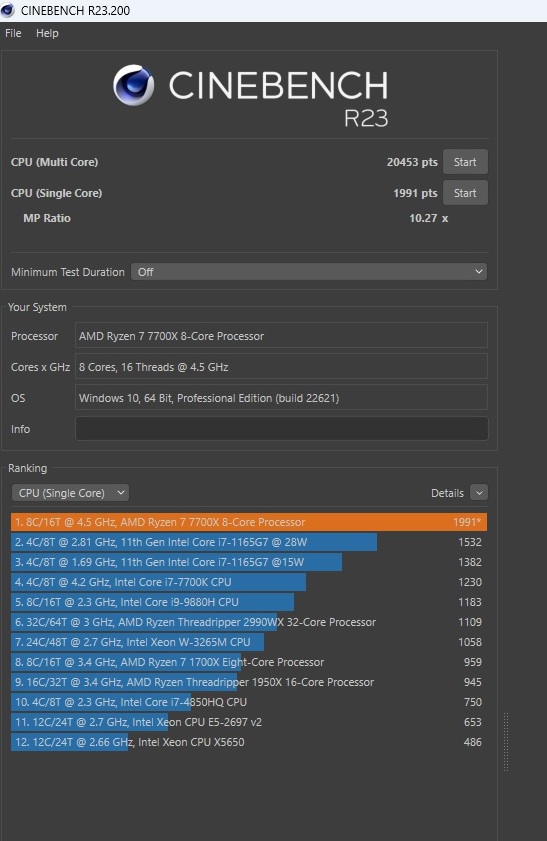Click the MP Ratio 10.27 x value
The width and height of the screenshot is (547, 841).
pos(428,218)
